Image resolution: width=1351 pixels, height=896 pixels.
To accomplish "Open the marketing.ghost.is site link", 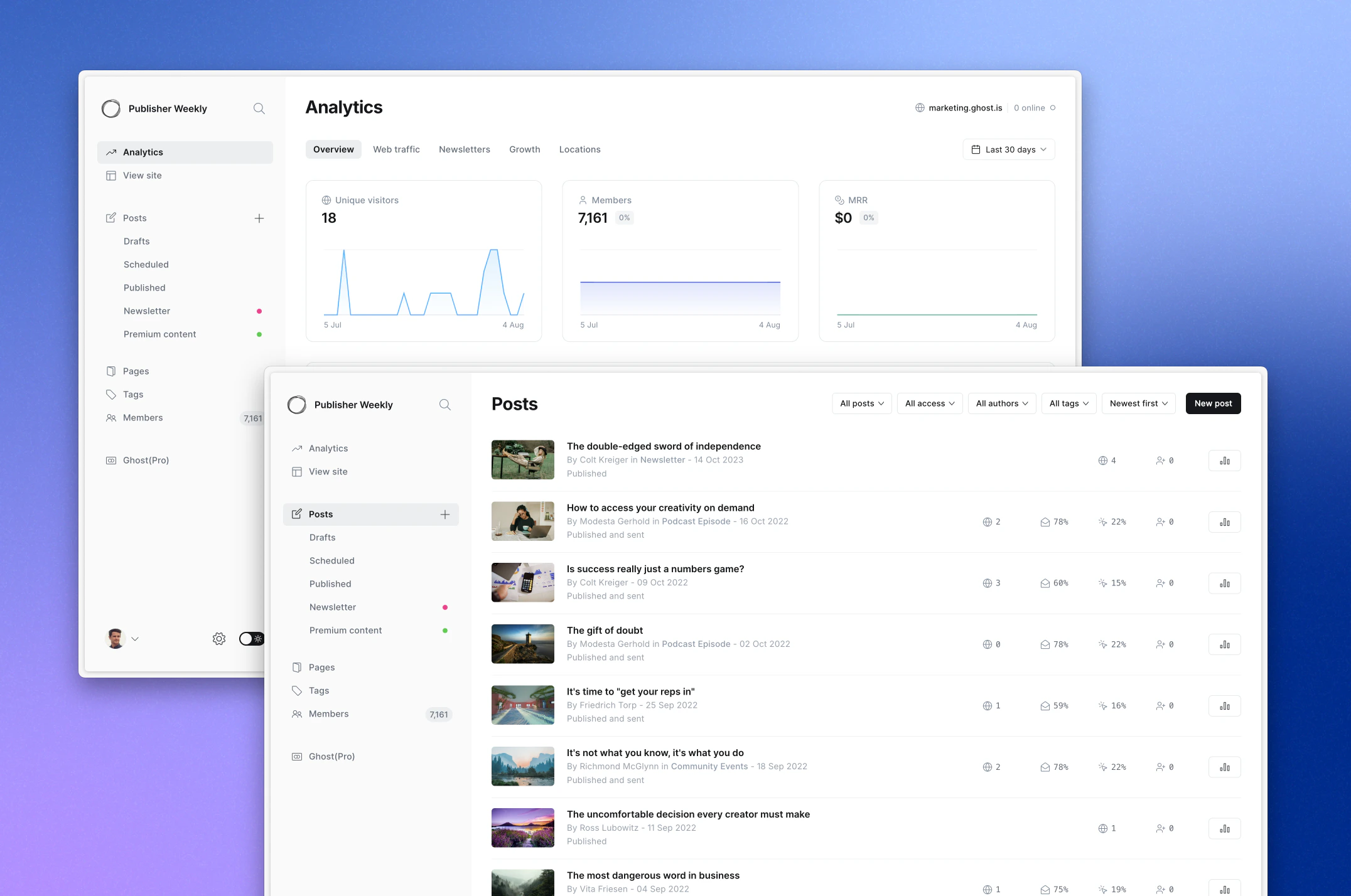I will click(x=964, y=108).
